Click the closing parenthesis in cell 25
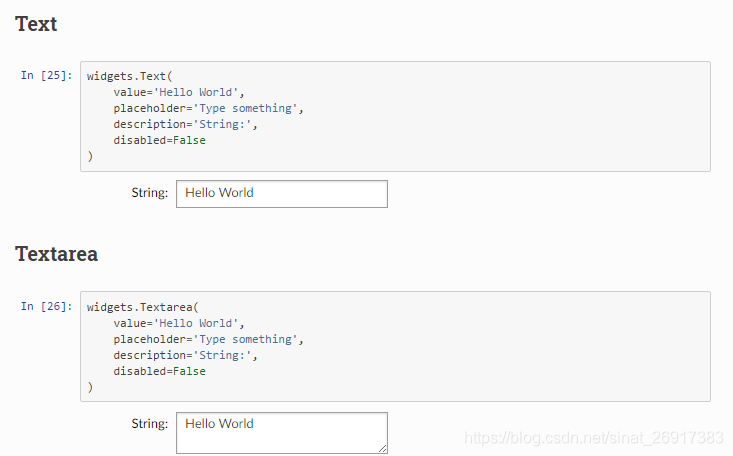 pyautogui.click(x=90, y=156)
